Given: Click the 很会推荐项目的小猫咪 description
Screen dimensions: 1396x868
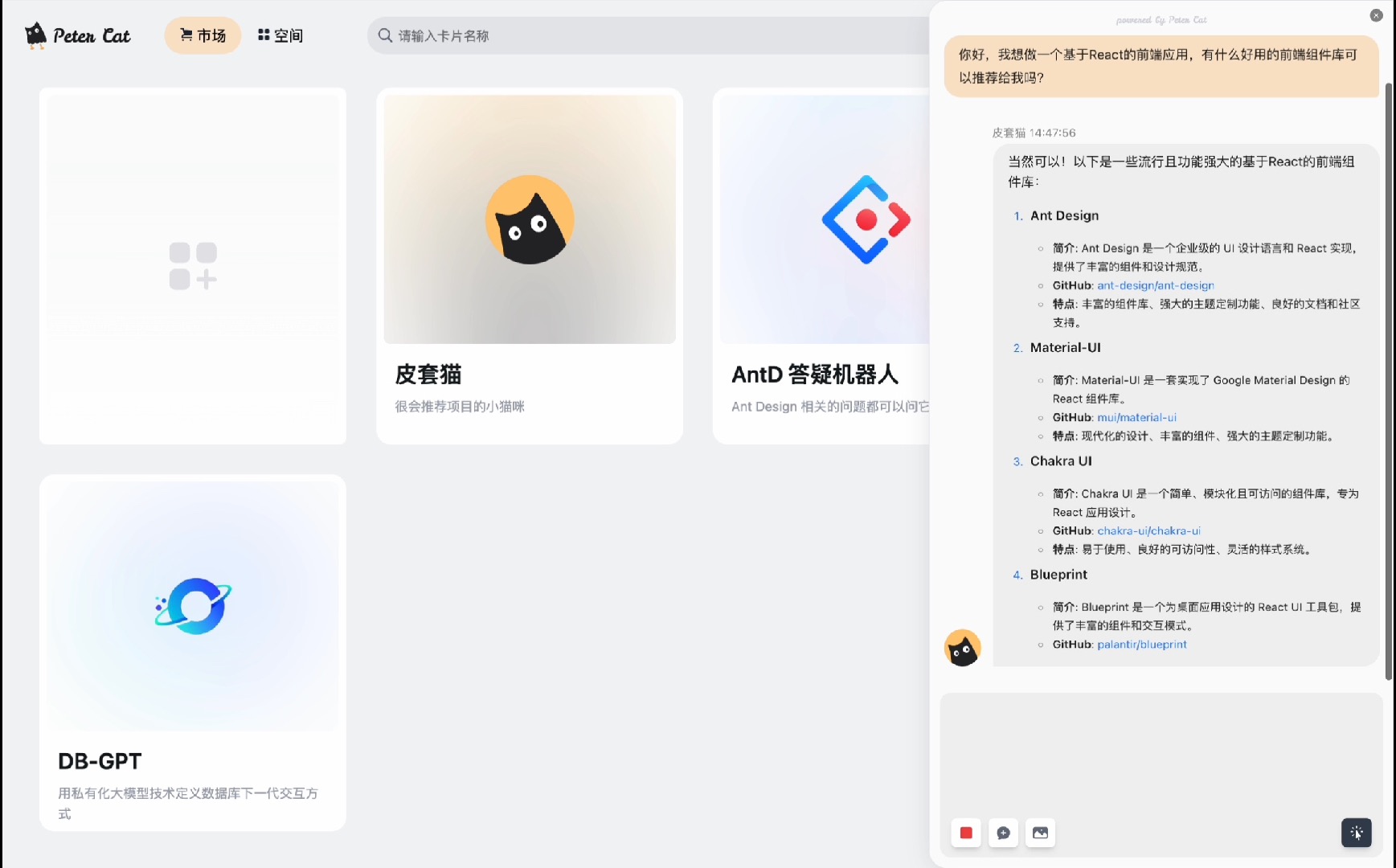Looking at the screenshot, I should [x=460, y=407].
